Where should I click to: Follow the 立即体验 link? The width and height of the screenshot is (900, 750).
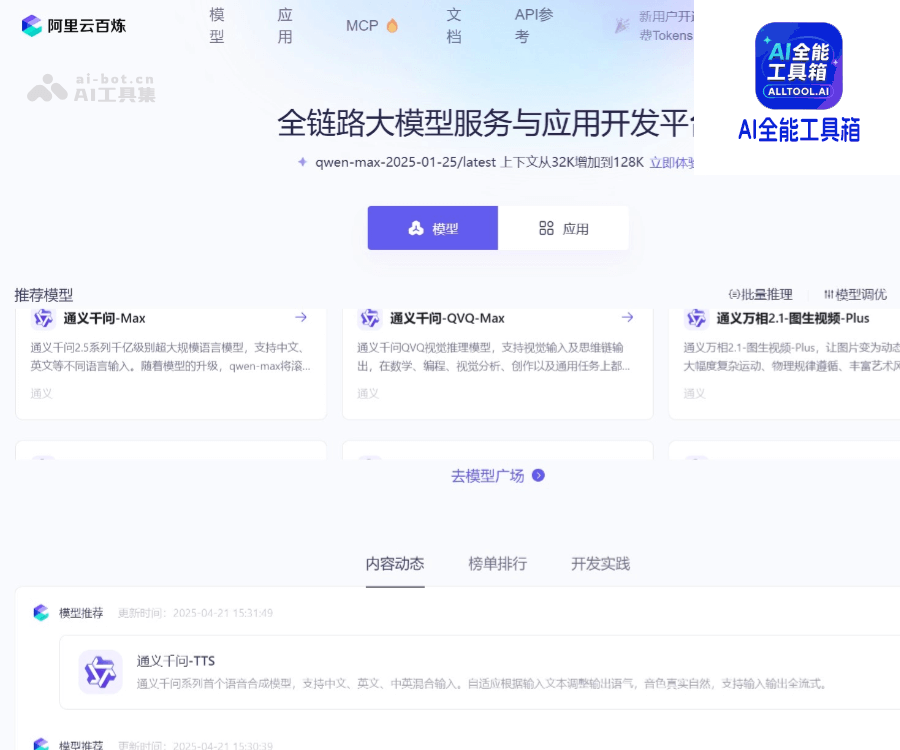pyautogui.click(x=672, y=163)
